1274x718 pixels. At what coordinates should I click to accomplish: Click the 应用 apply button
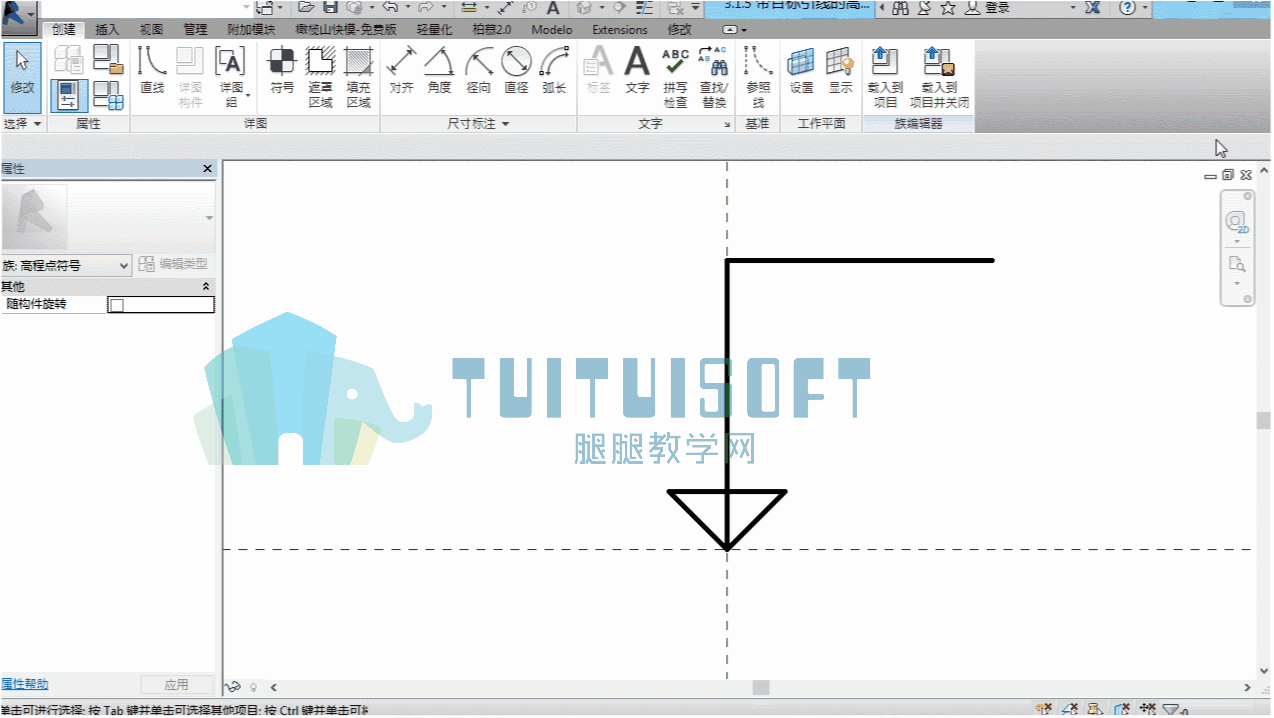pyautogui.click(x=176, y=685)
